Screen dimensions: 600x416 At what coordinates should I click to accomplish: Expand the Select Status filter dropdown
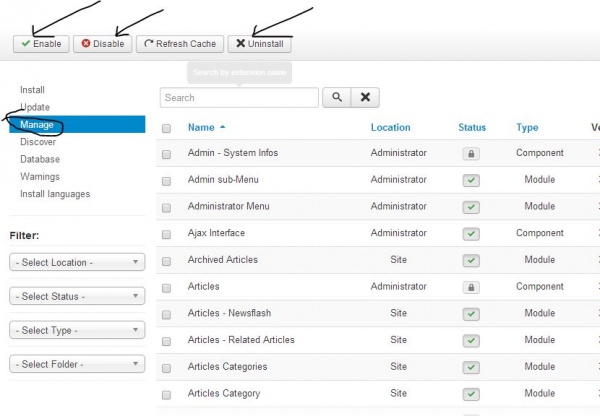pos(77,296)
